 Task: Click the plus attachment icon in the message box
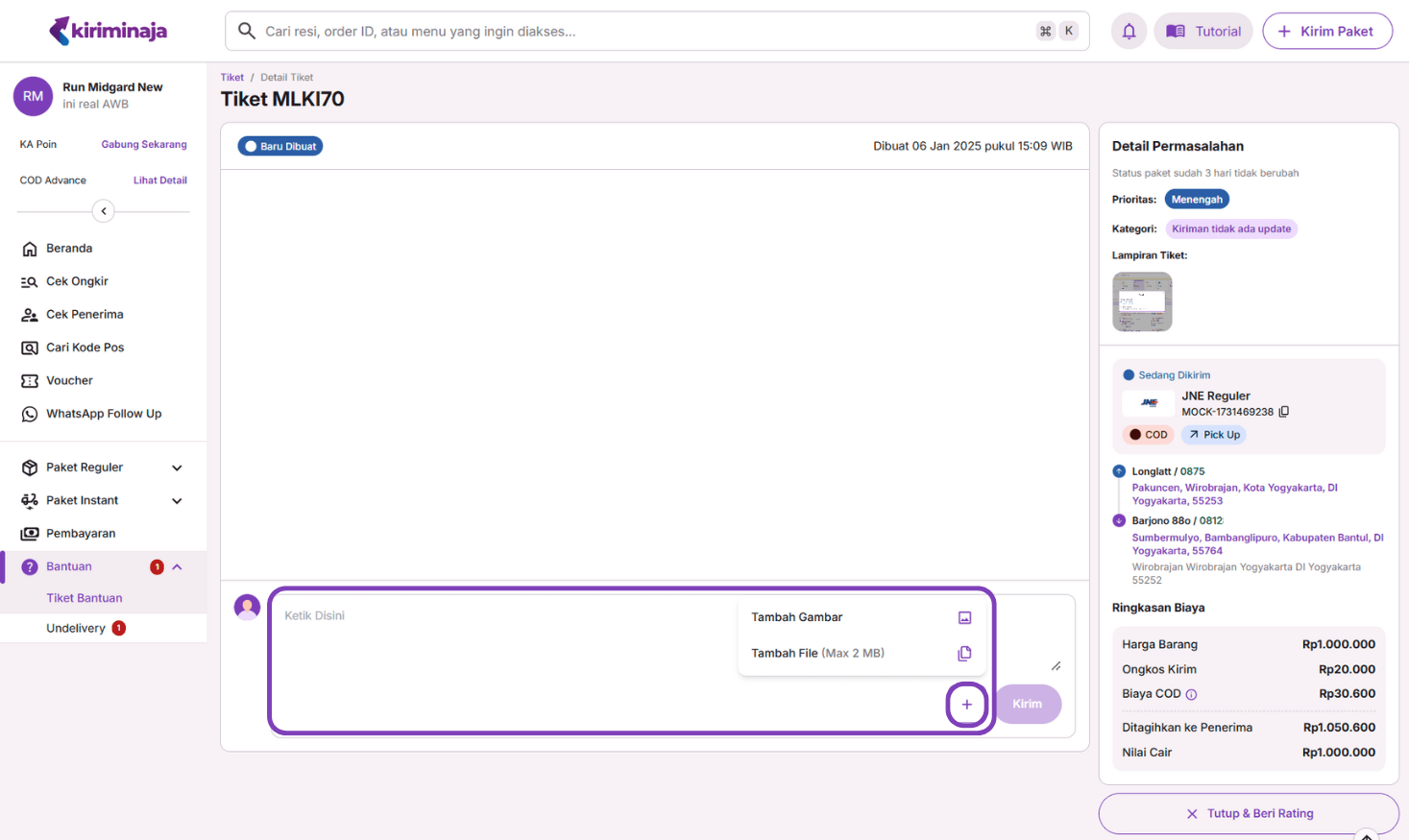coord(966,705)
